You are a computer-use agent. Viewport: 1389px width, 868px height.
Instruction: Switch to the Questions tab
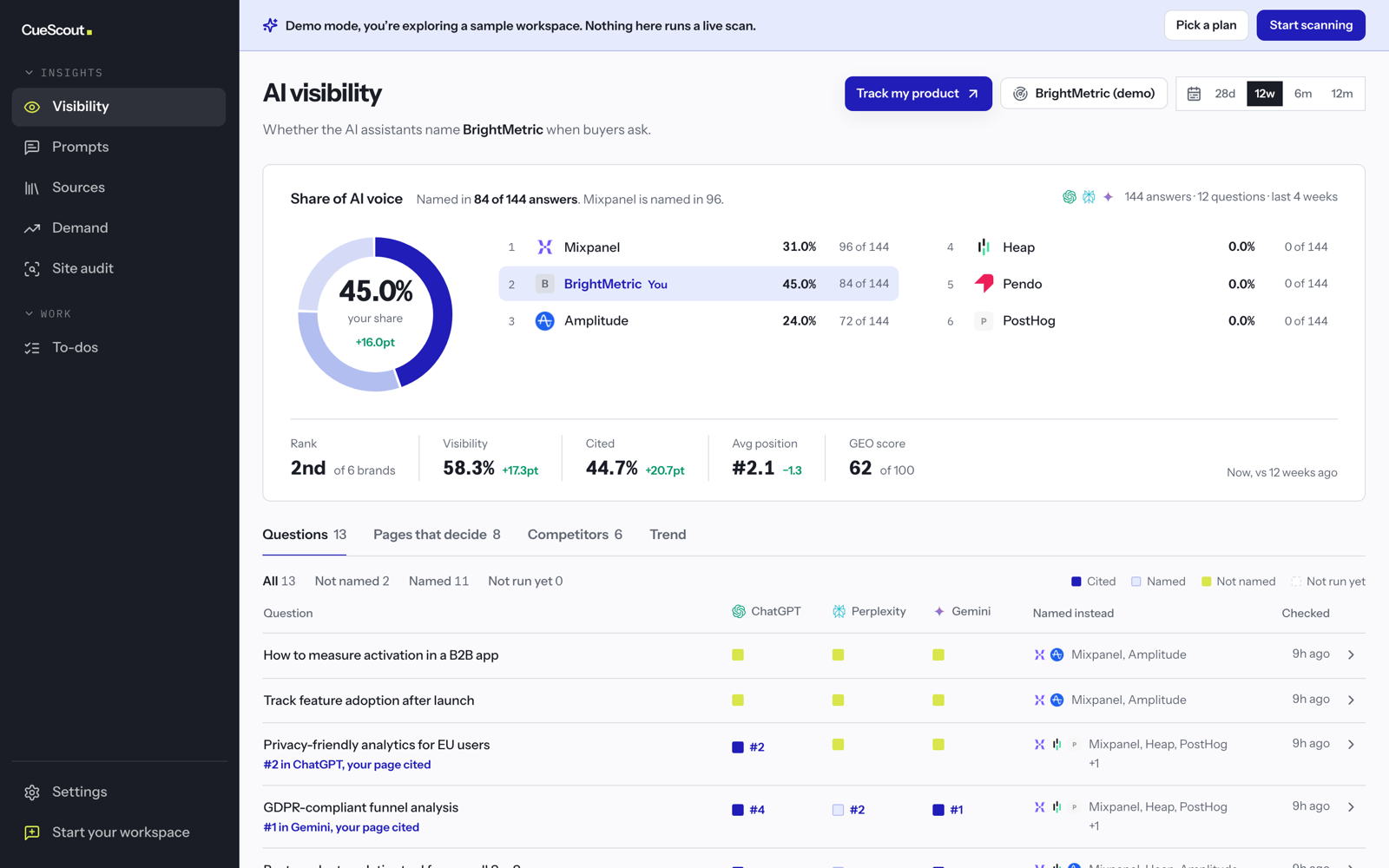point(305,535)
